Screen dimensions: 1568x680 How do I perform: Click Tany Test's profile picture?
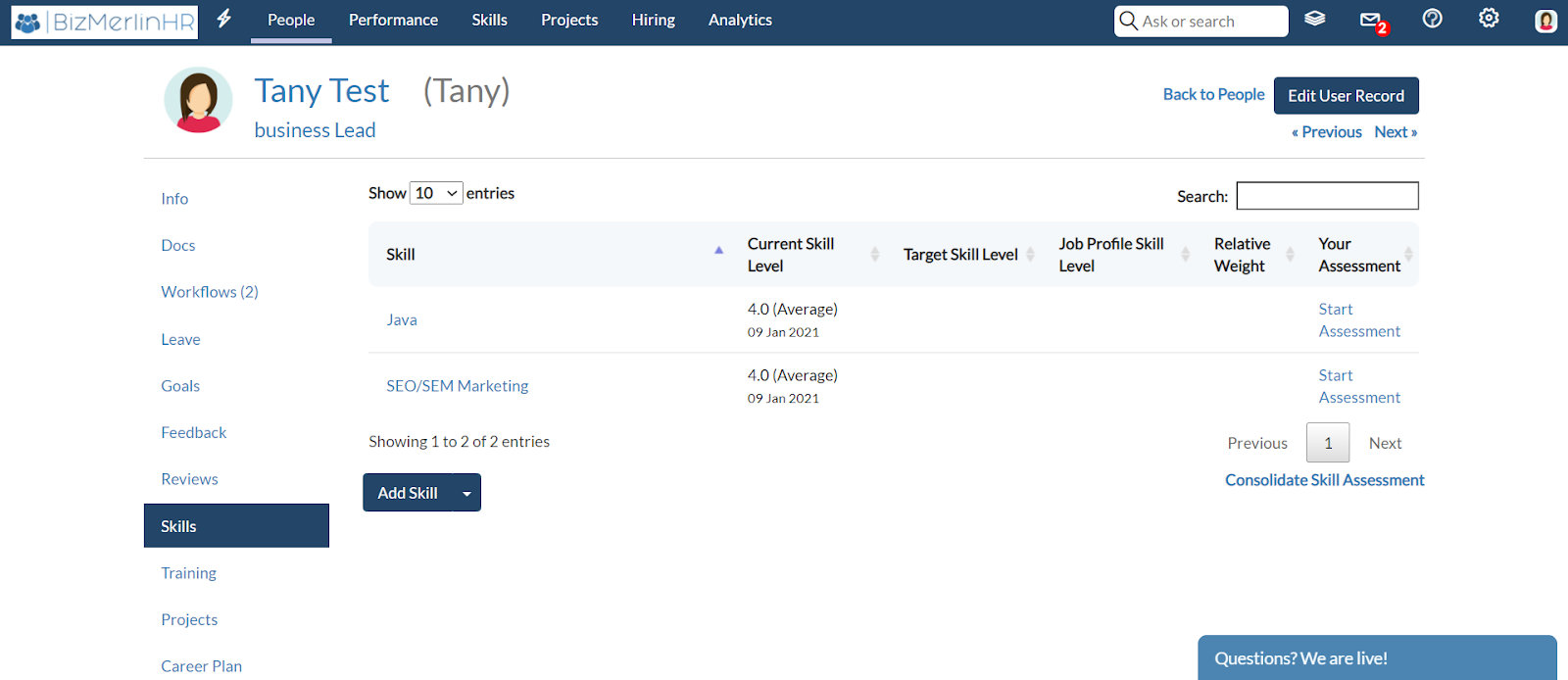tap(198, 100)
